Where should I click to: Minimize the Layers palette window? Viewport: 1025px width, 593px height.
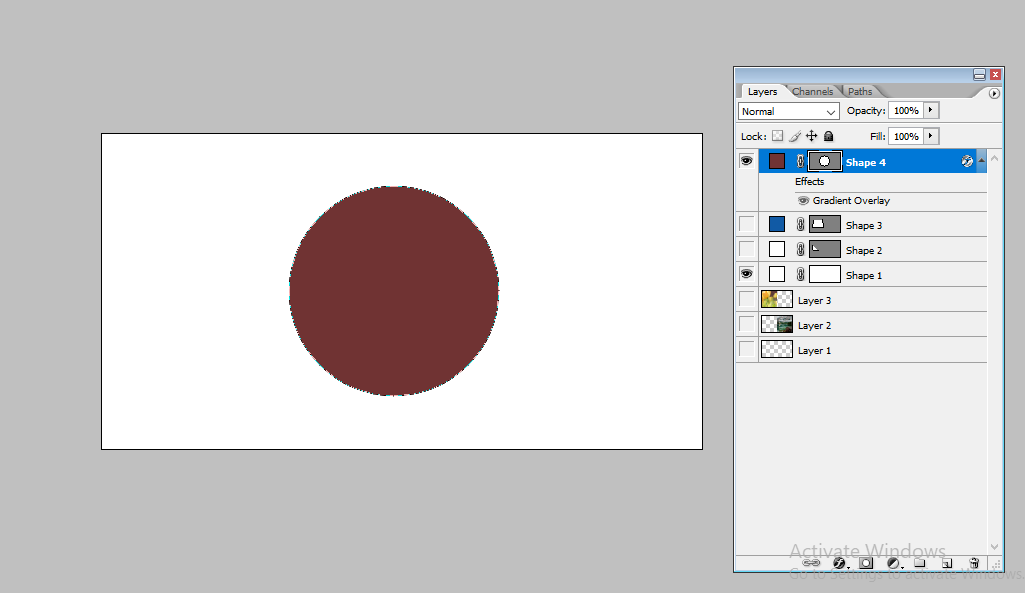979,75
